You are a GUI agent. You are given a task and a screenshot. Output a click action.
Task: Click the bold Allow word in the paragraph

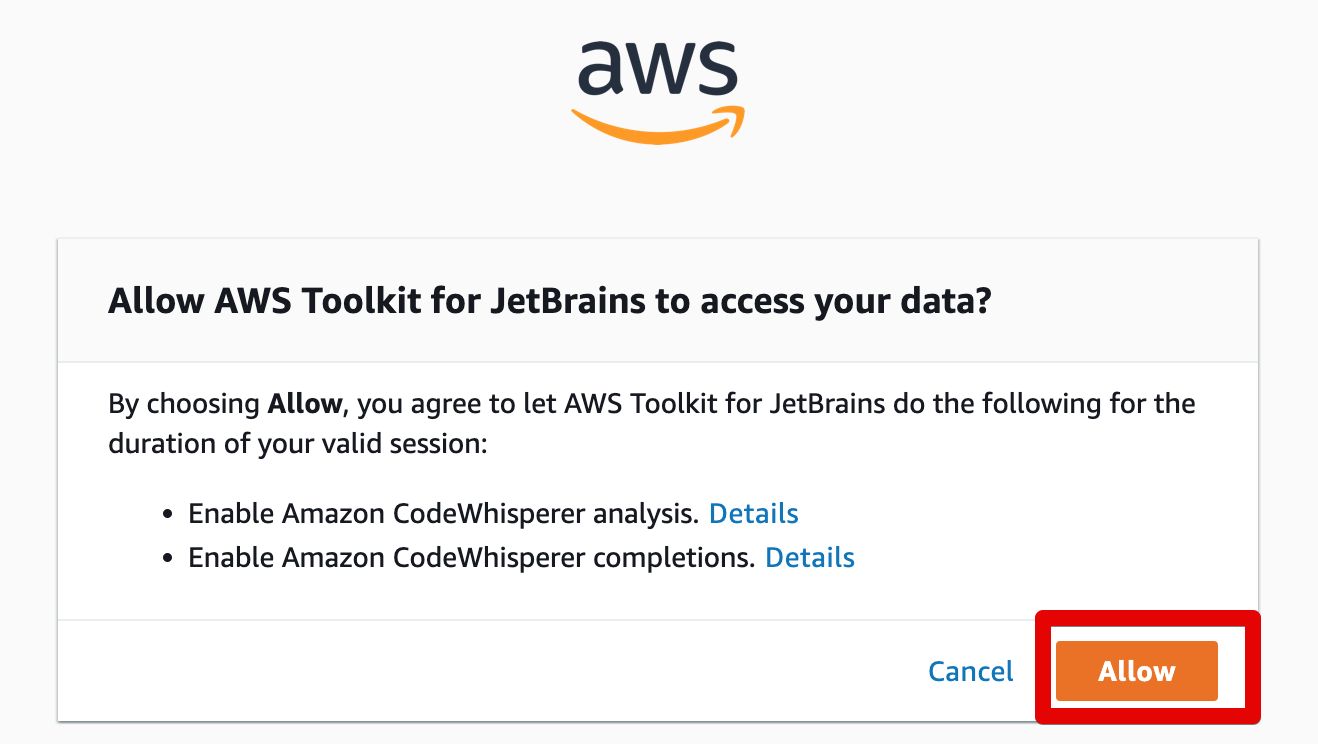(x=305, y=405)
